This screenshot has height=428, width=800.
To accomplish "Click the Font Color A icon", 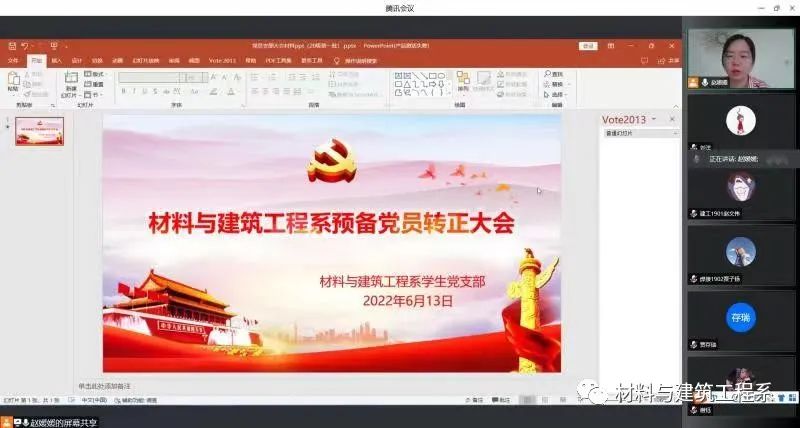I will click(231, 92).
